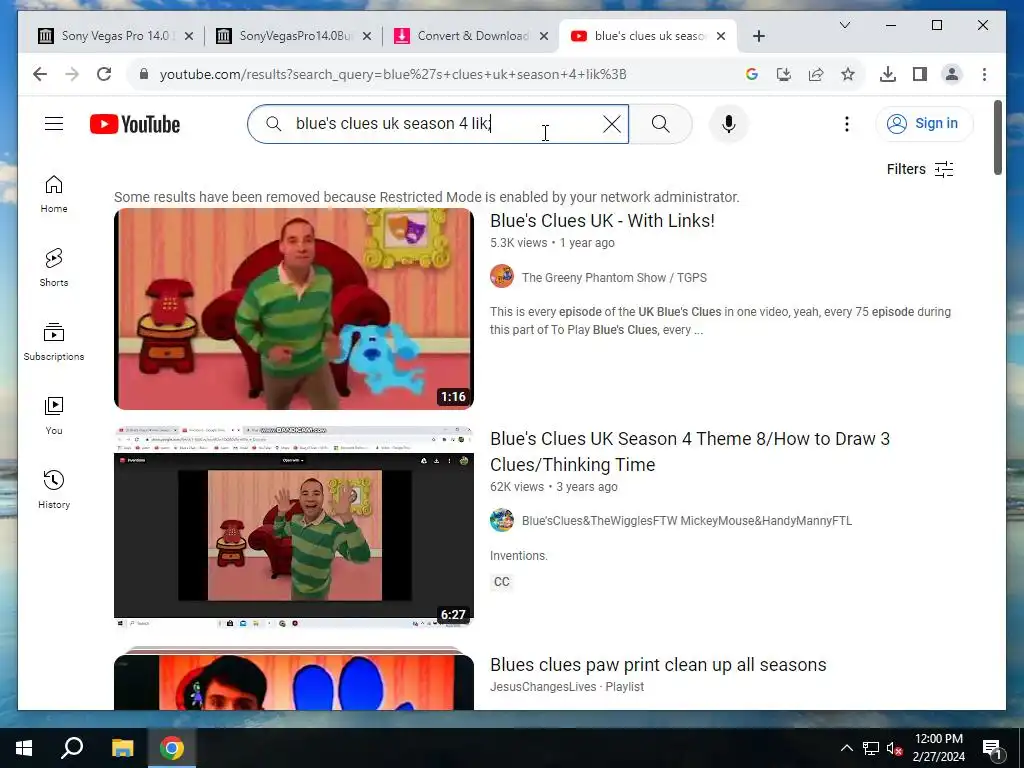Open YouTube settings three-dot menu
This screenshot has width=1024, height=768.
coord(846,124)
